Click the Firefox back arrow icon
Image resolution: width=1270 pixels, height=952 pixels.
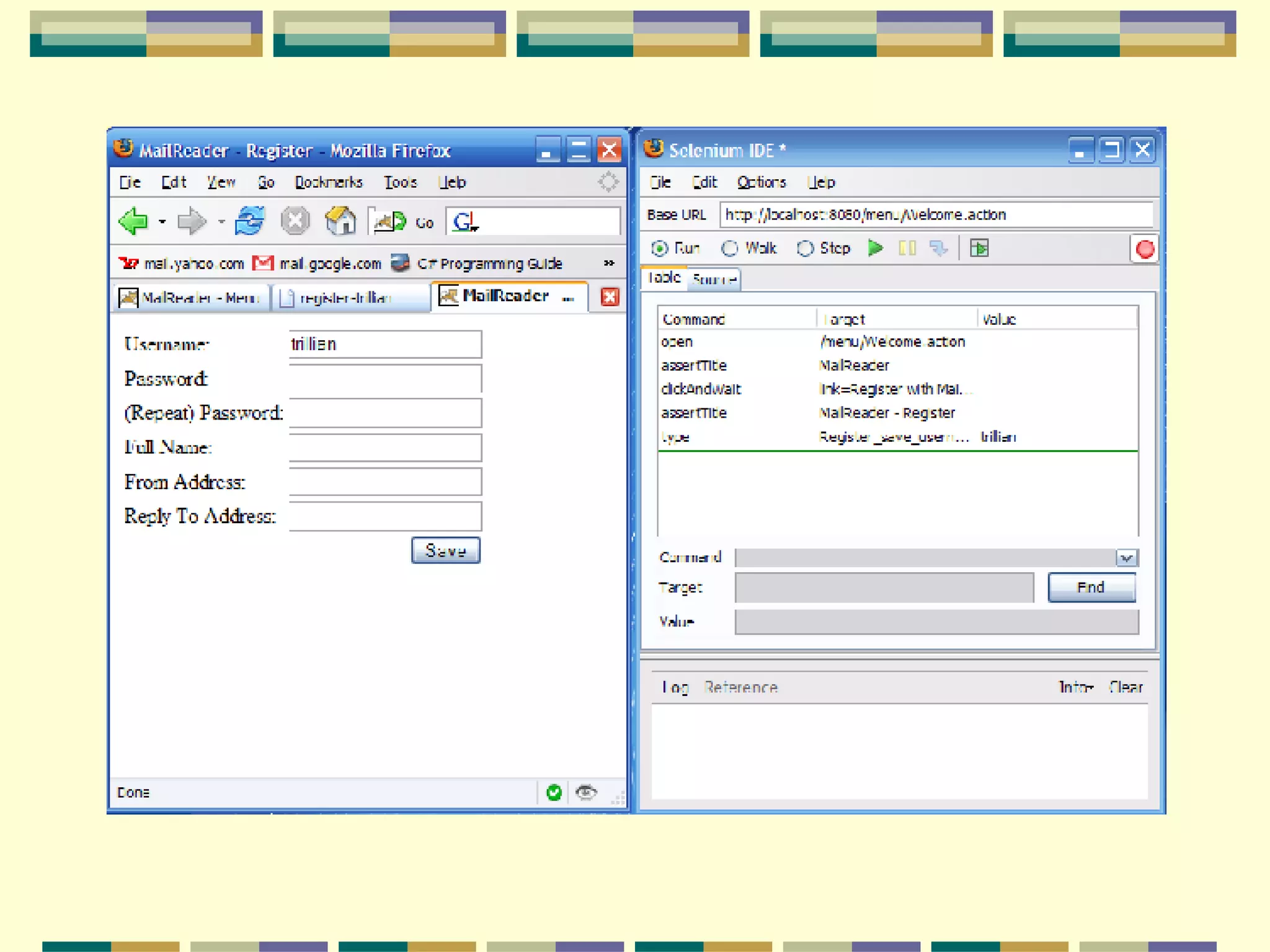click(133, 221)
